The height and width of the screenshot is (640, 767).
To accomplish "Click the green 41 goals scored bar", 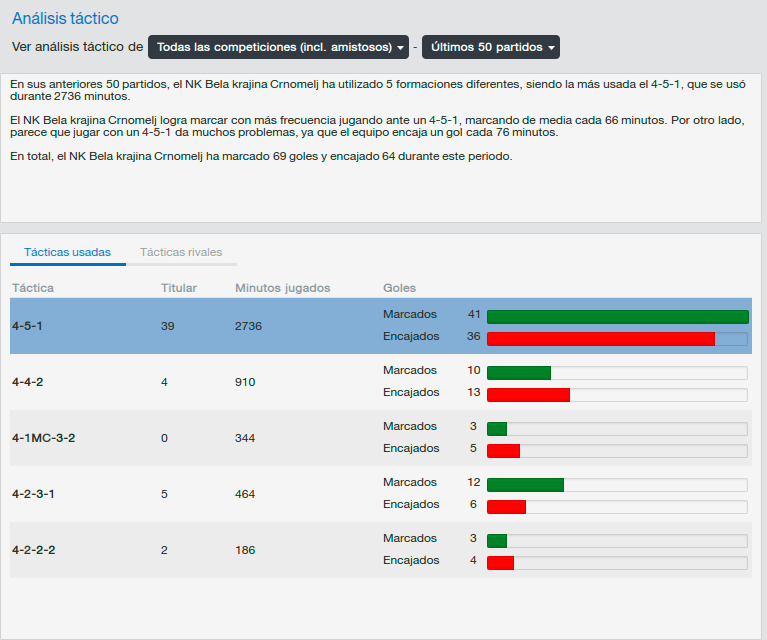I will click(x=618, y=317).
